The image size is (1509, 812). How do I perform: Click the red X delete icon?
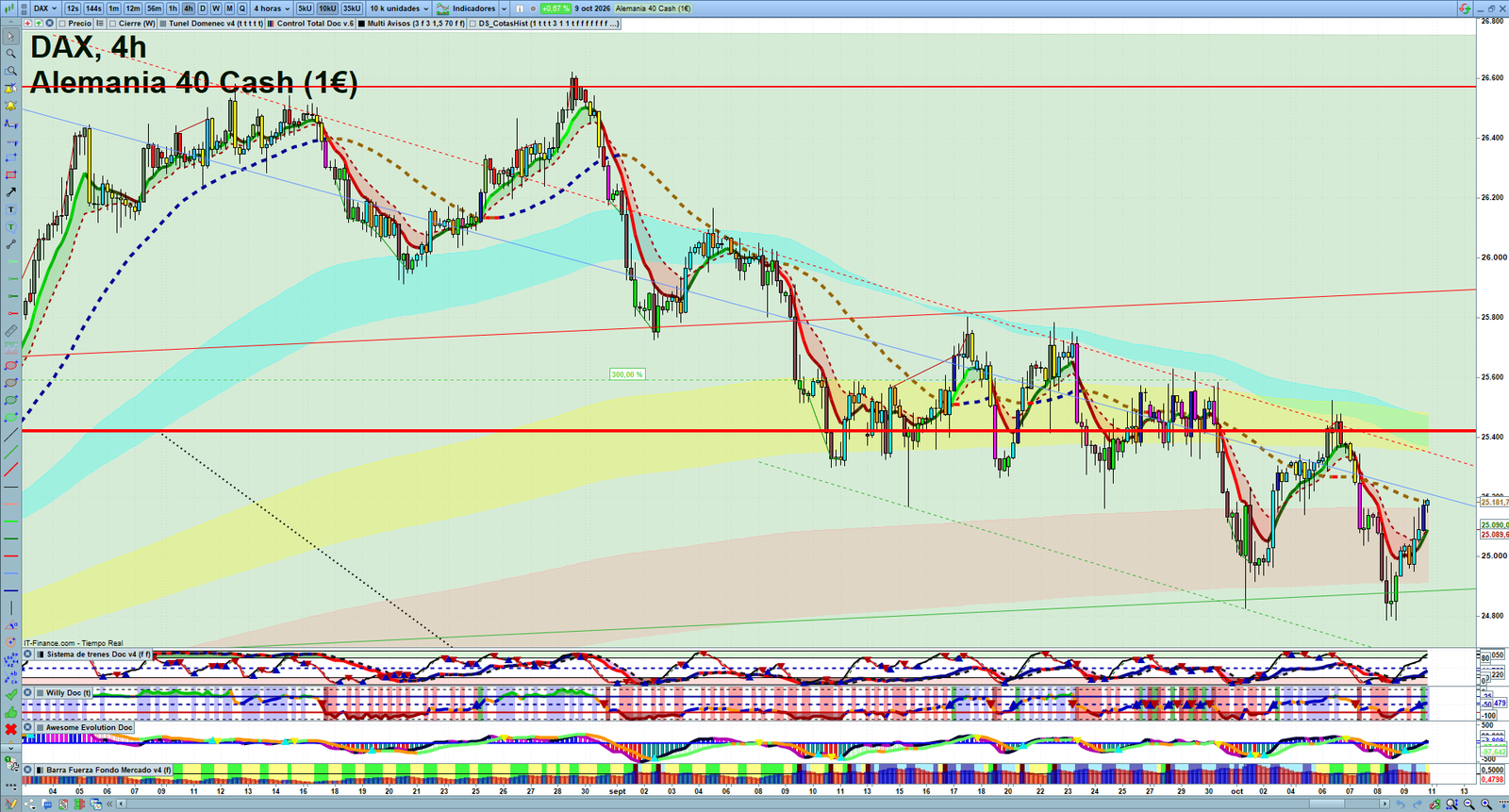click(x=11, y=729)
